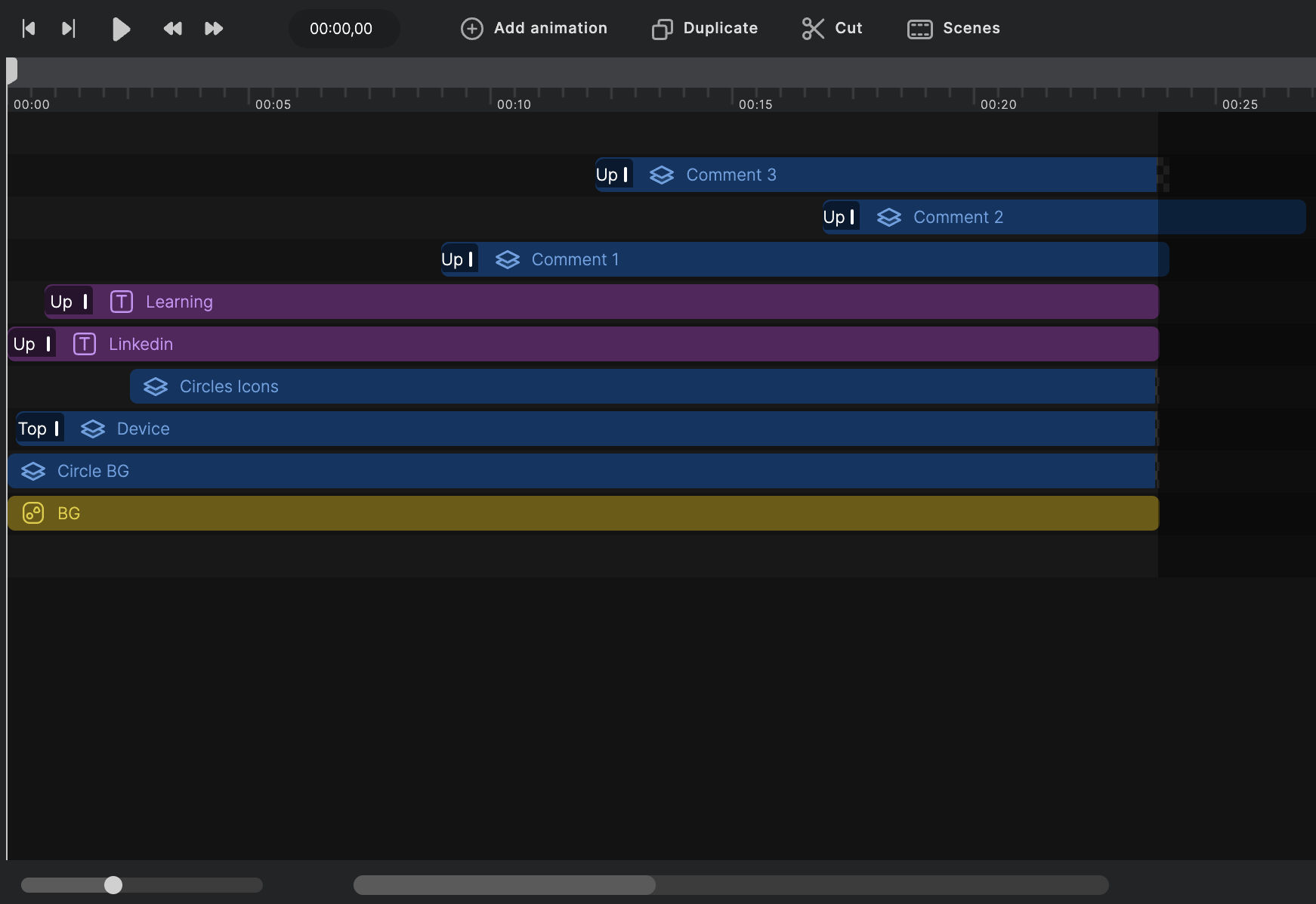
Task: Open the Scenes panel
Action: pyautogui.click(x=953, y=29)
